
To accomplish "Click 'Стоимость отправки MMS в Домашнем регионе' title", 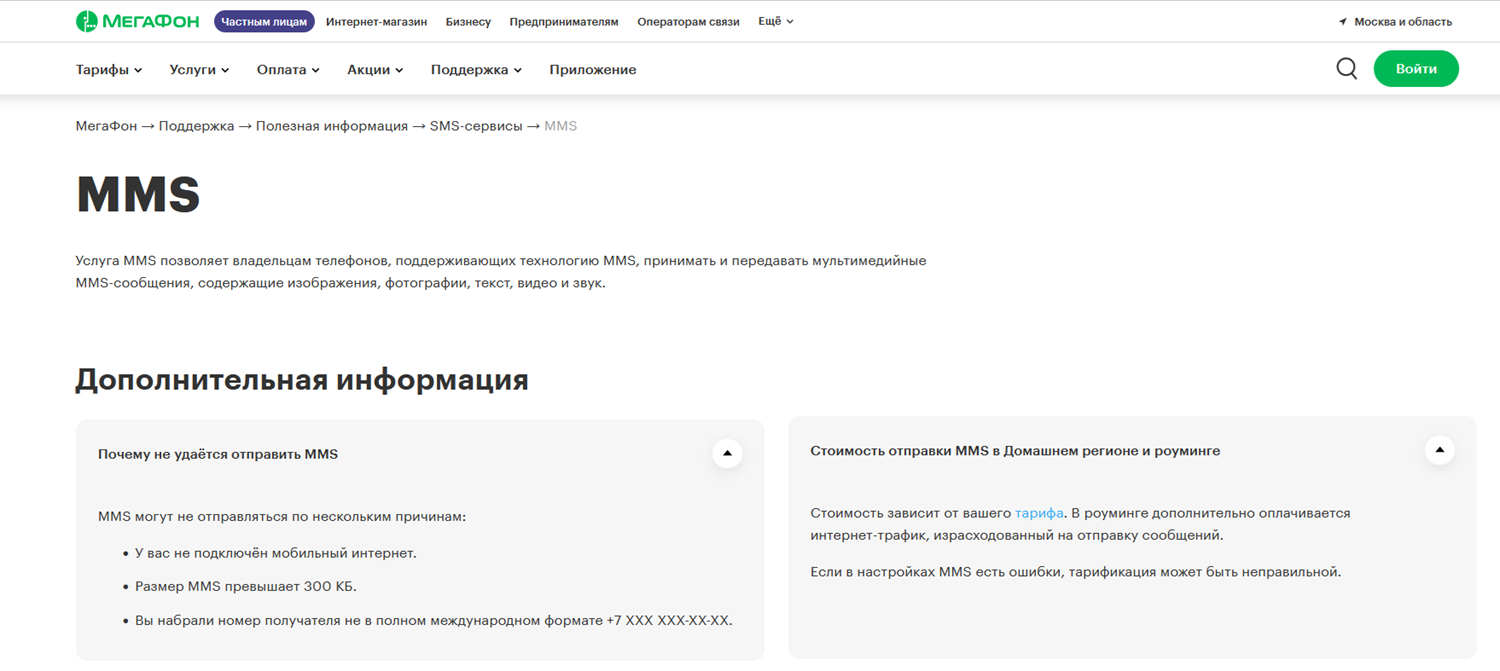I will pos(1015,451).
